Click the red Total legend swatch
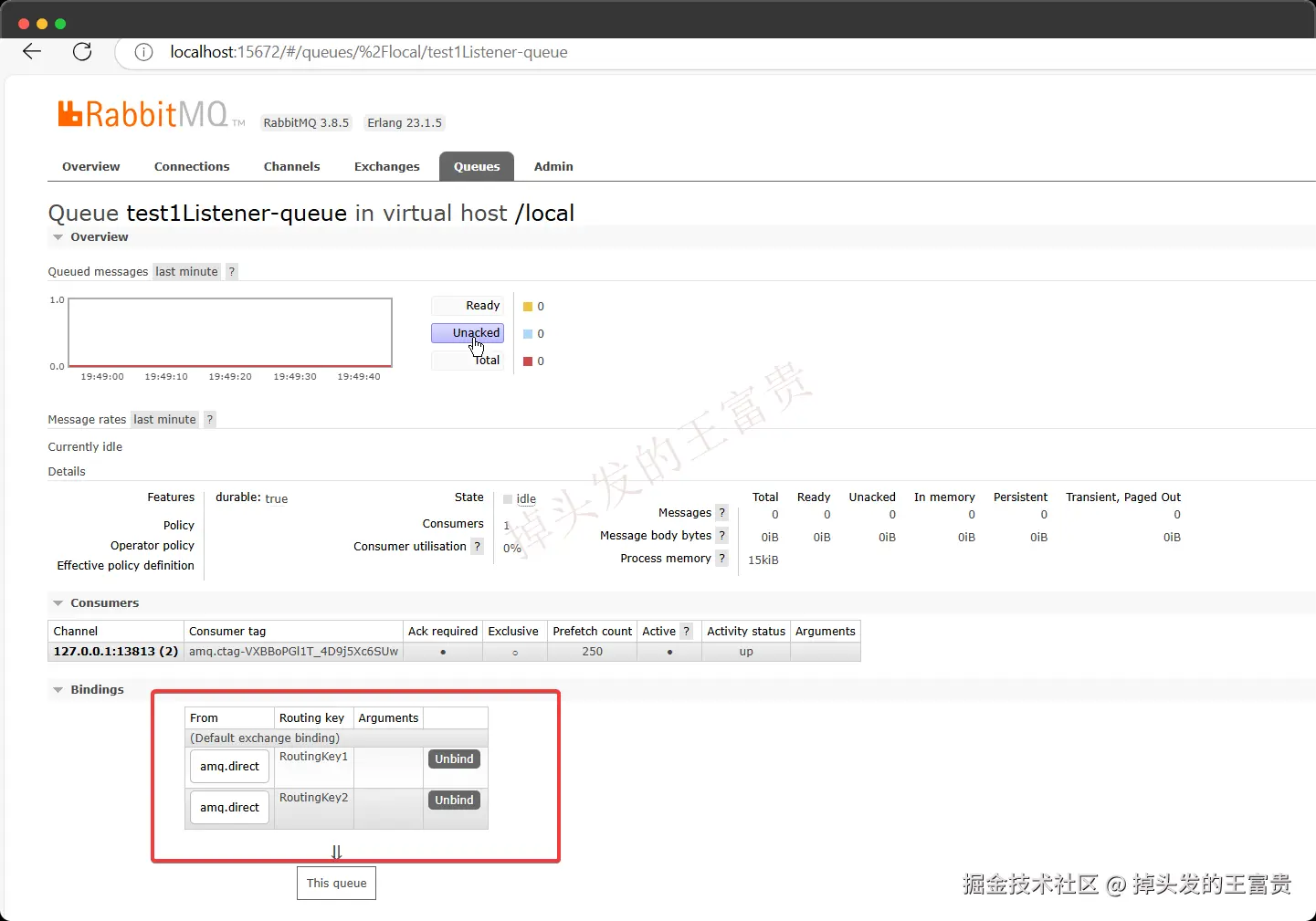The image size is (1316, 921). point(528,361)
